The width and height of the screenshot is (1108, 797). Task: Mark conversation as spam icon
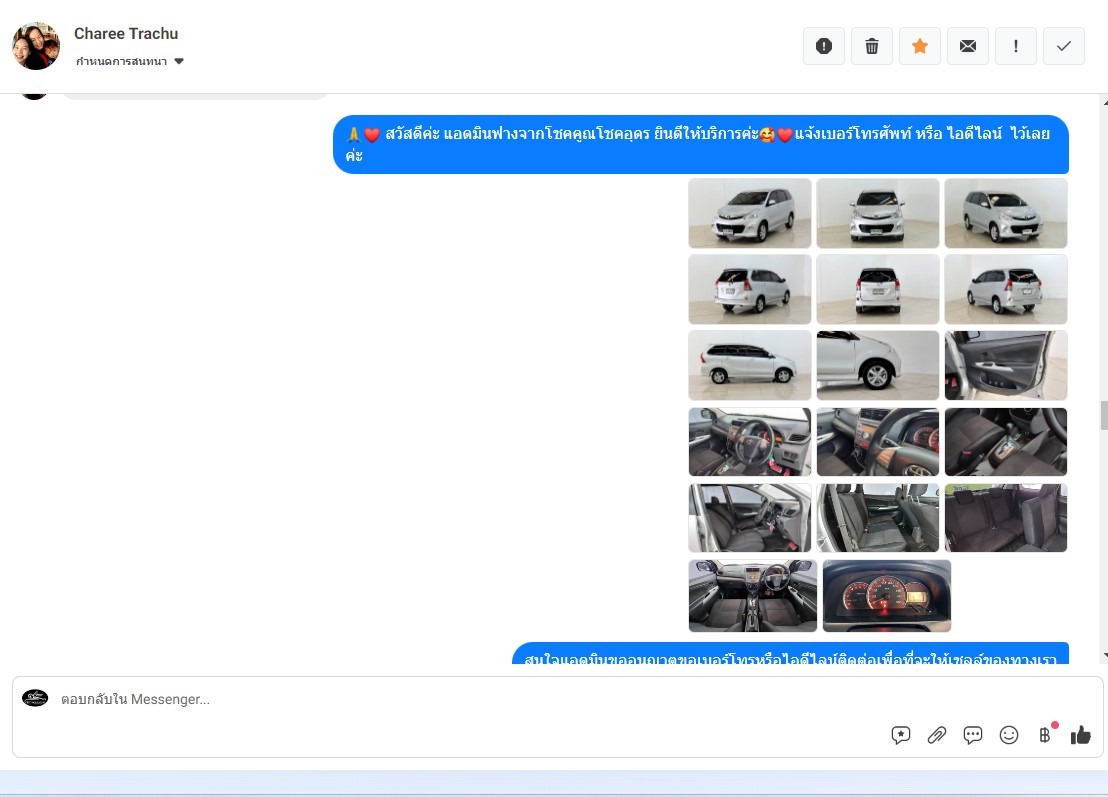pos(824,46)
